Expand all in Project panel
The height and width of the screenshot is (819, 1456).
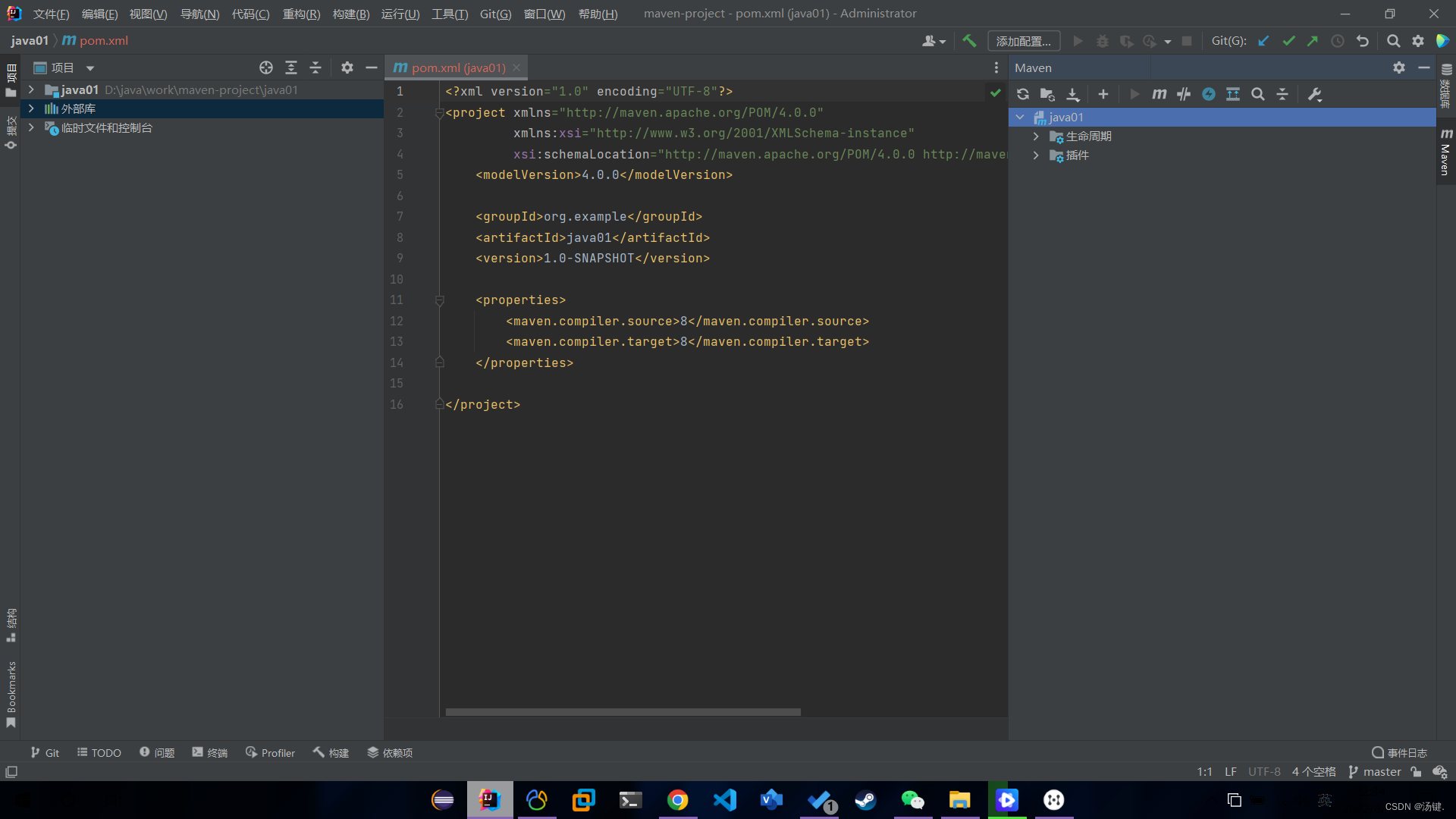[291, 67]
